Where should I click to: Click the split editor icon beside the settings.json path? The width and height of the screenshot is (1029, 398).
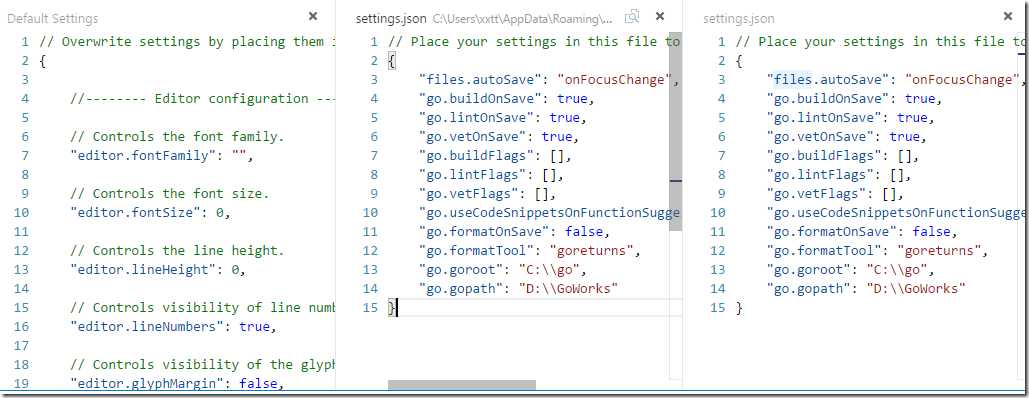(632, 17)
